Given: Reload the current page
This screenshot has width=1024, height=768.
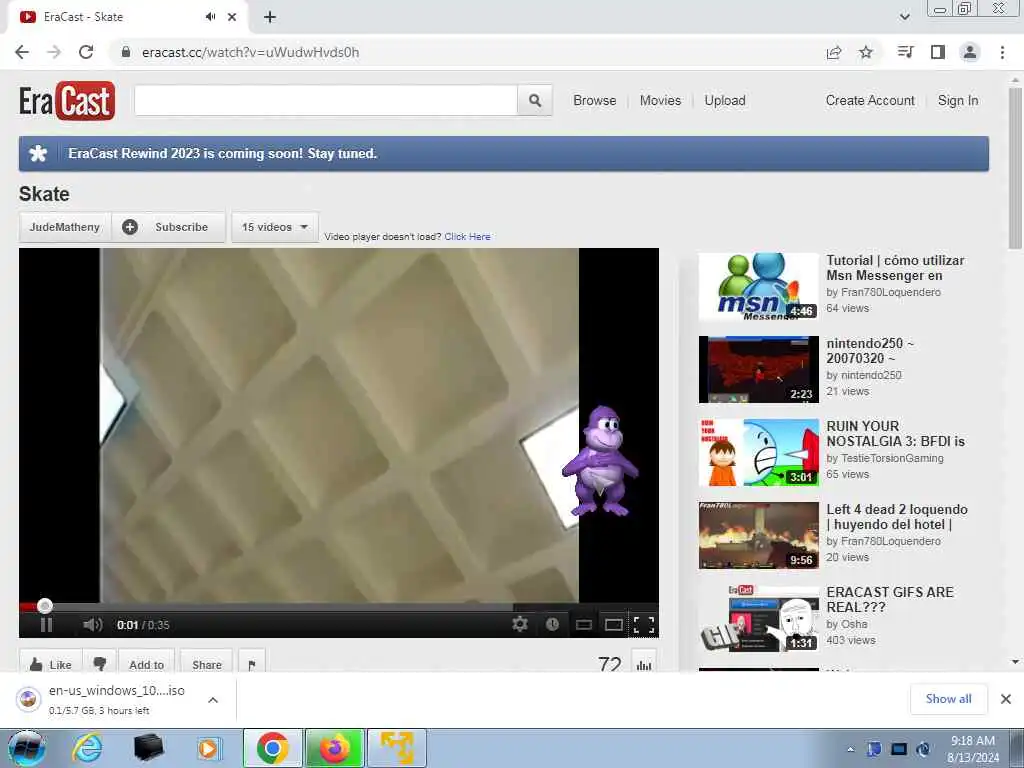Looking at the screenshot, I should pyautogui.click(x=86, y=52).
